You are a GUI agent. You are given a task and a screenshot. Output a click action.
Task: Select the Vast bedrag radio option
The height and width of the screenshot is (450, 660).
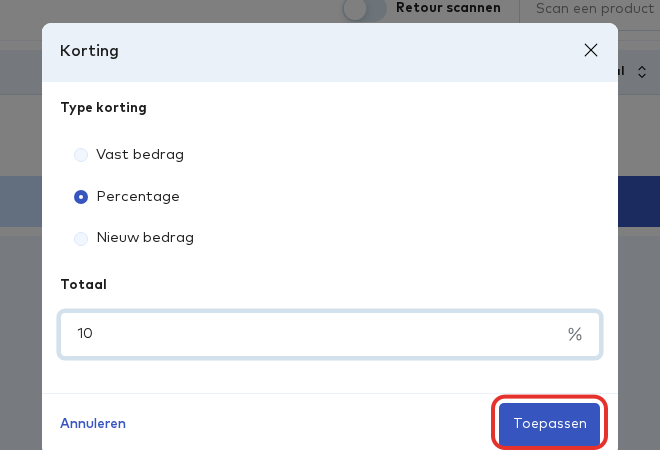[81, 154]
